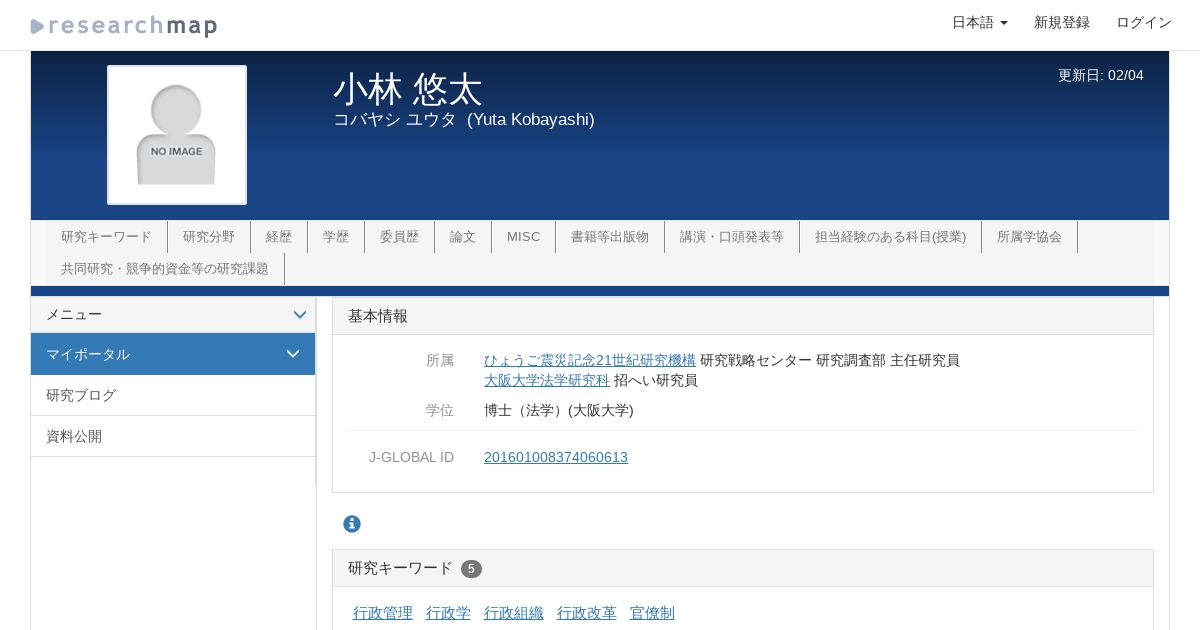Image resolution: width=1200 pixels, height=630 pixels.
Task: Open the 所属学協会 tab
Action: 1029,237
